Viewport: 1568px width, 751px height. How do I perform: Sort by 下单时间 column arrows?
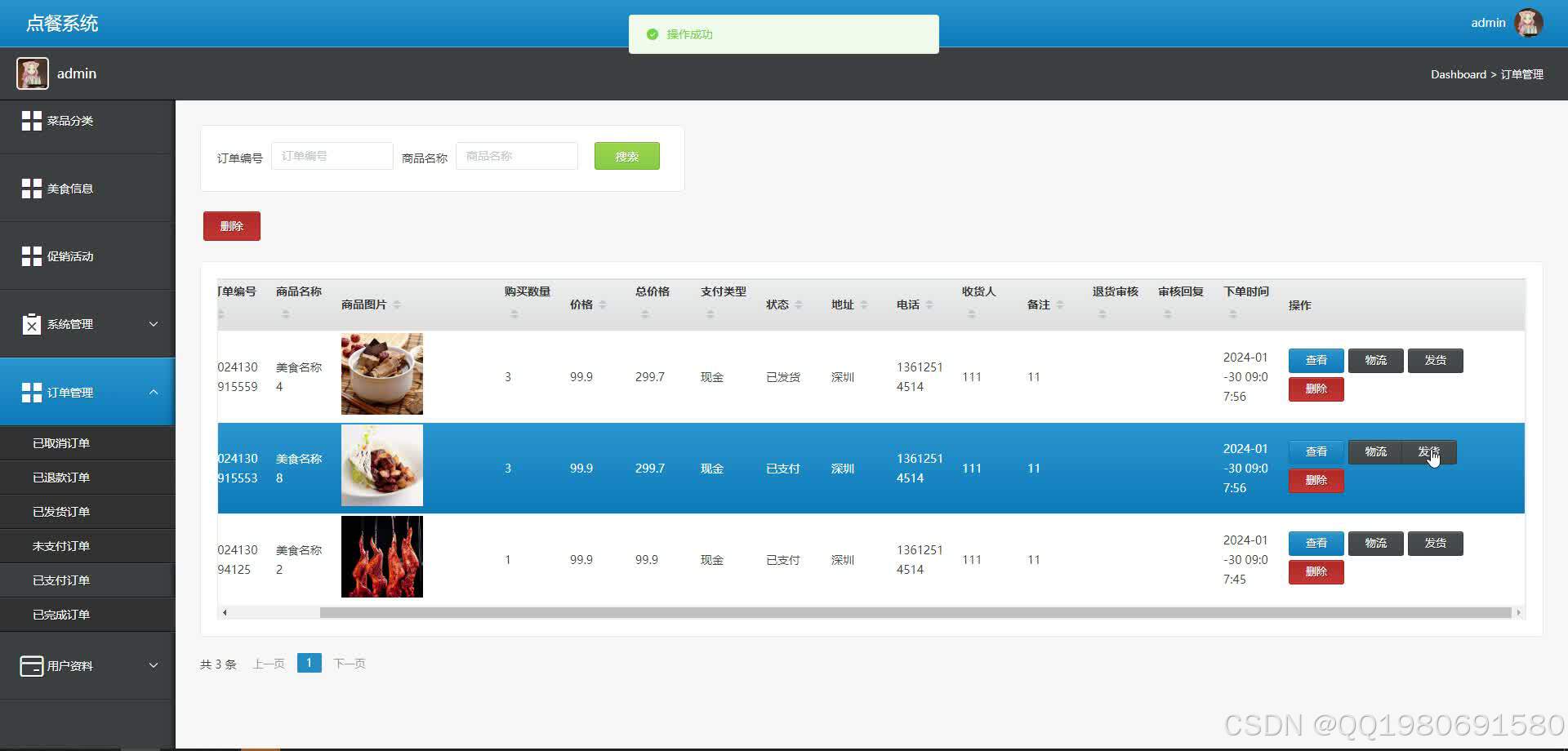(x=1233, y=314)
